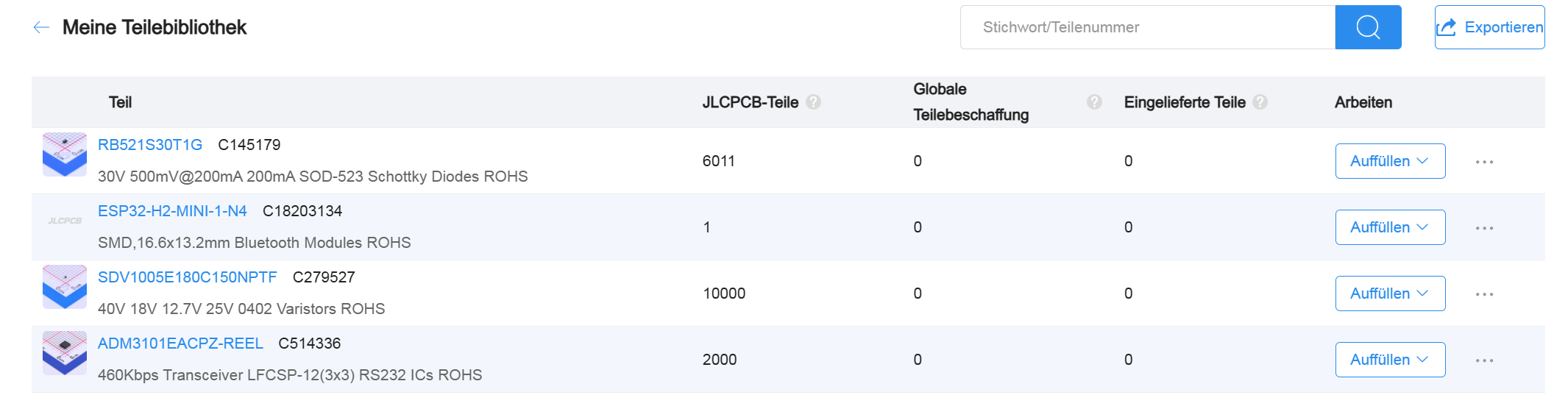Open the ESP32-H2-MINI-1-N4 part link
The image size is (1568, 420).
pos(172,211)
